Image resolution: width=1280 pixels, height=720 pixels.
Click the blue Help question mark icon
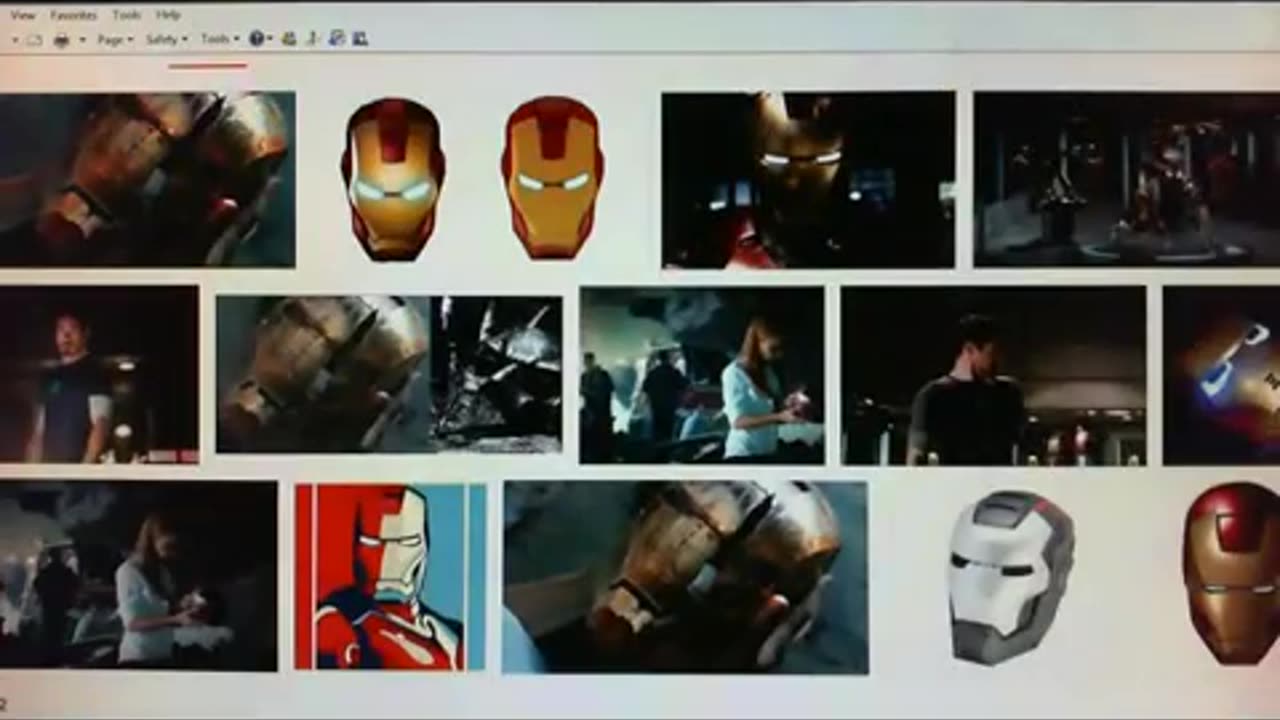[257, 39]
